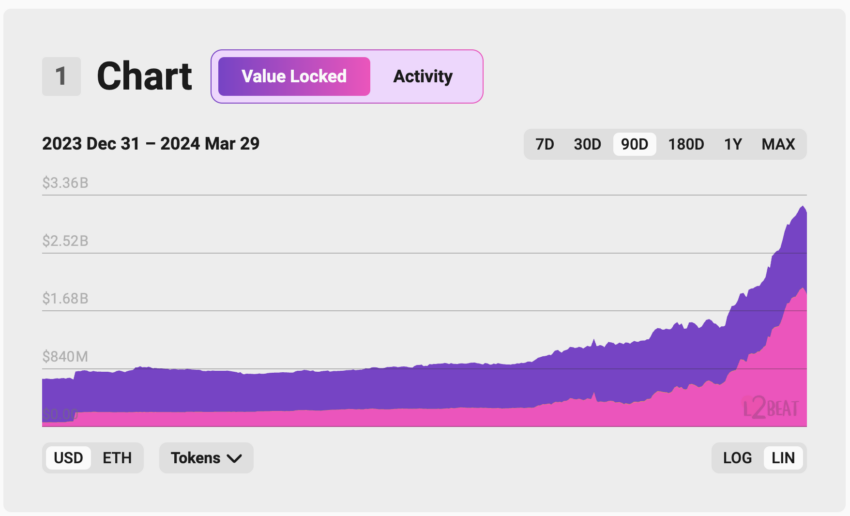Select the Value Locked tab
850x516 pixels.
pos(294,76)
